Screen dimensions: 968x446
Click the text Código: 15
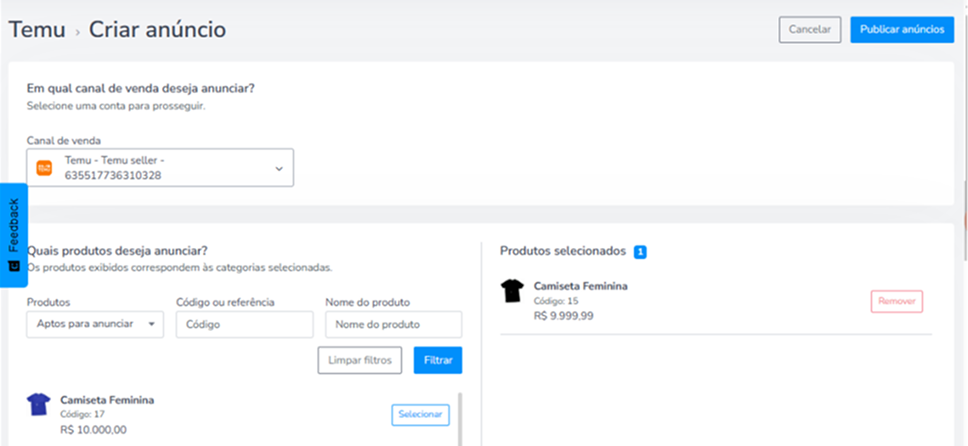point(556,301)
